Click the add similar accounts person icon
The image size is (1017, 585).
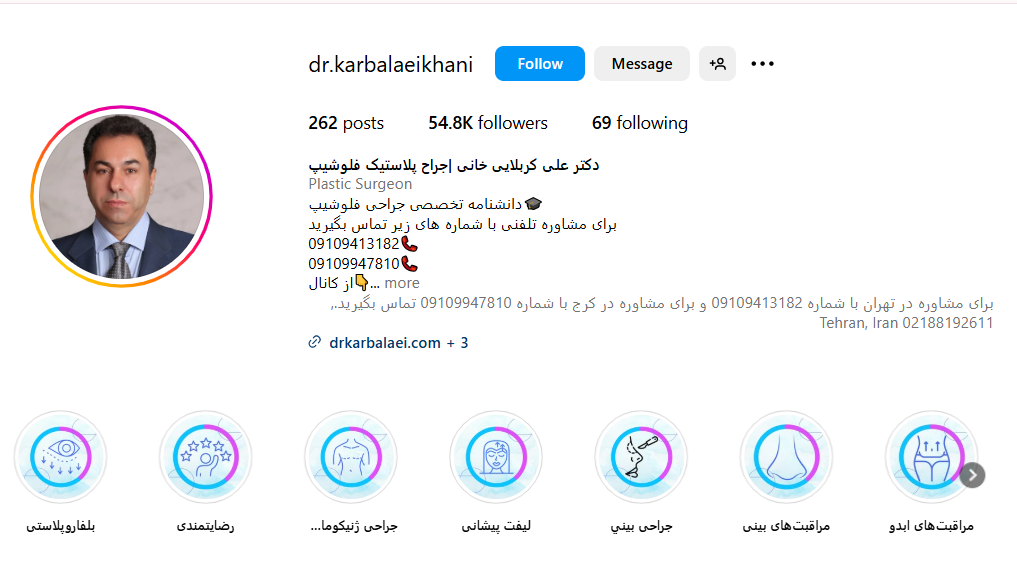717,64
